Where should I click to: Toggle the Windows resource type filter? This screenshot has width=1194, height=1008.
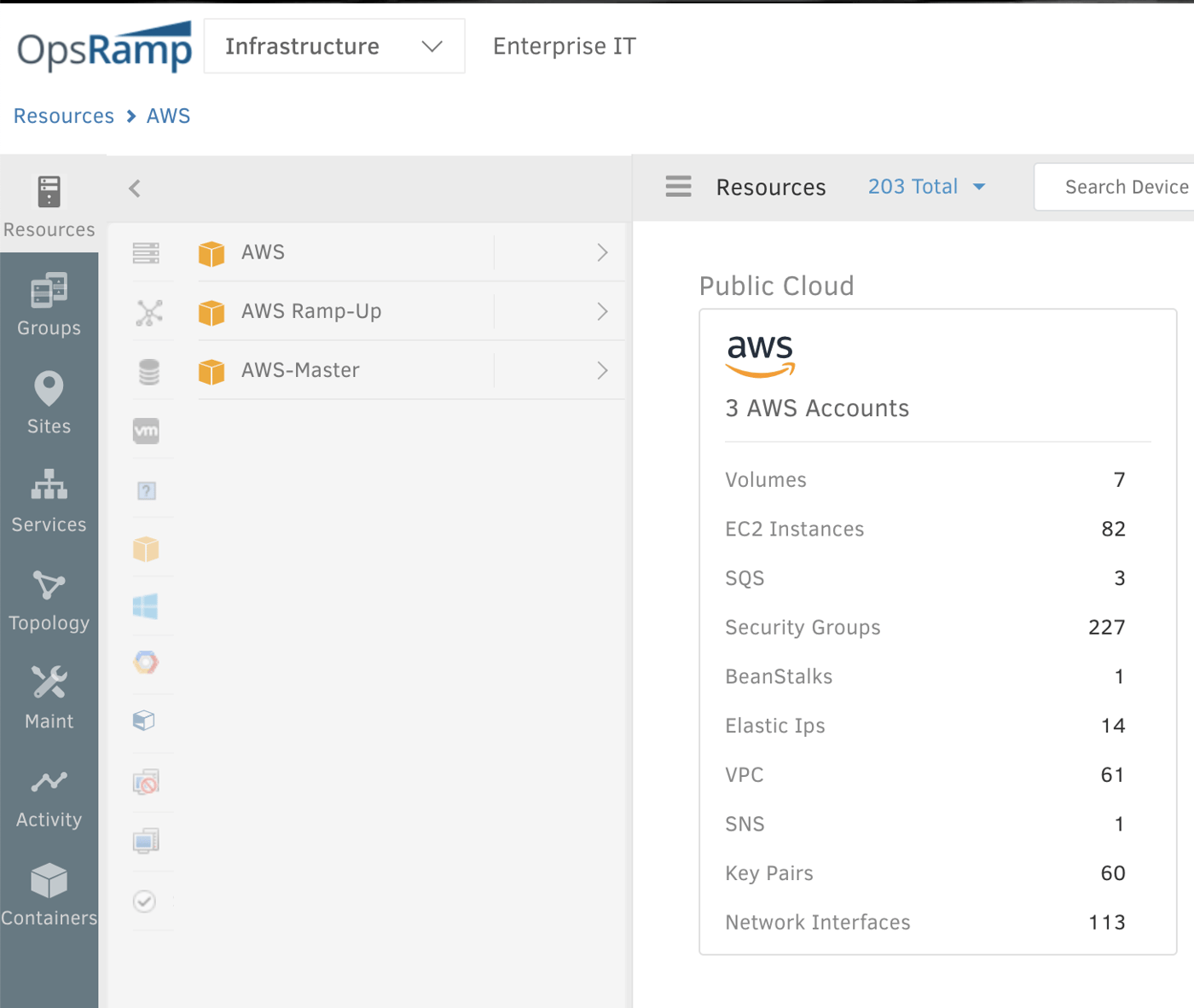[145, 606]
